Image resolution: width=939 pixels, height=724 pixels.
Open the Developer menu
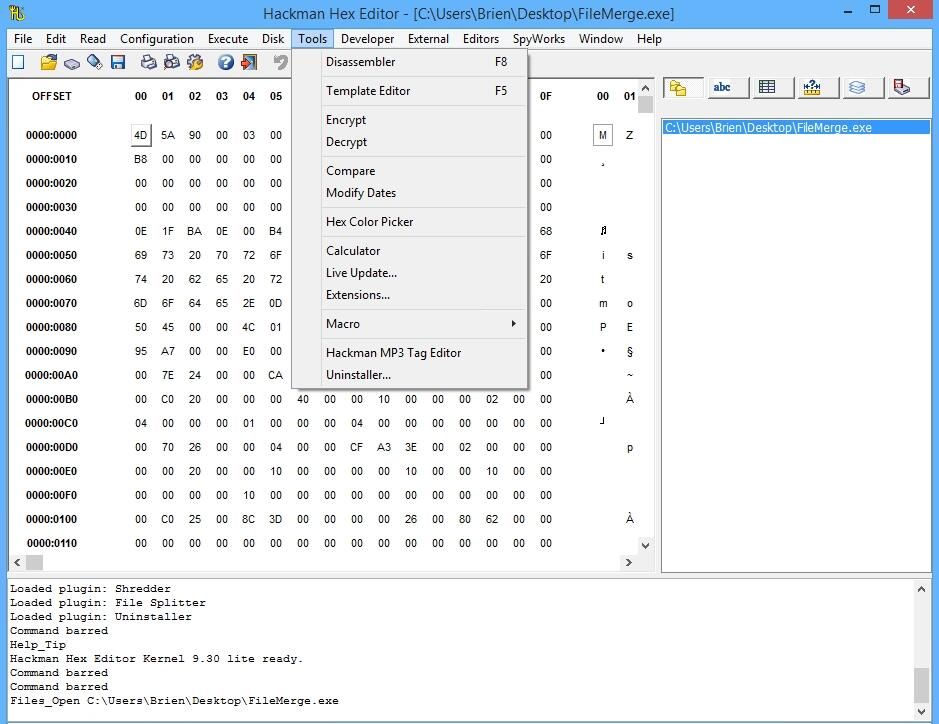(367, 39)
